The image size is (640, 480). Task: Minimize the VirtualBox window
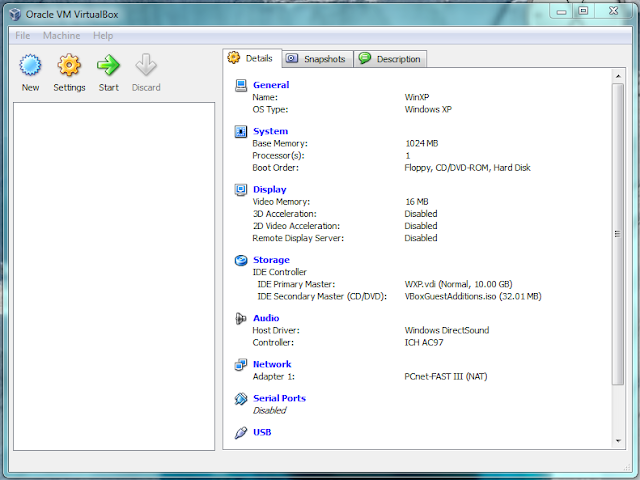(x=562, y=11)
